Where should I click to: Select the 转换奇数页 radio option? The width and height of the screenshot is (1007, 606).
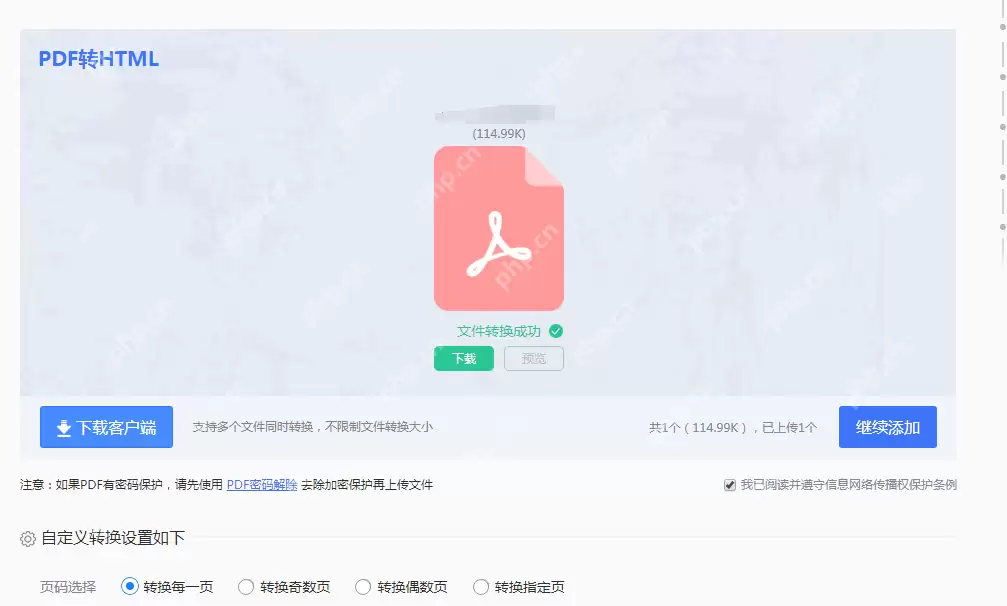(245, 587)
